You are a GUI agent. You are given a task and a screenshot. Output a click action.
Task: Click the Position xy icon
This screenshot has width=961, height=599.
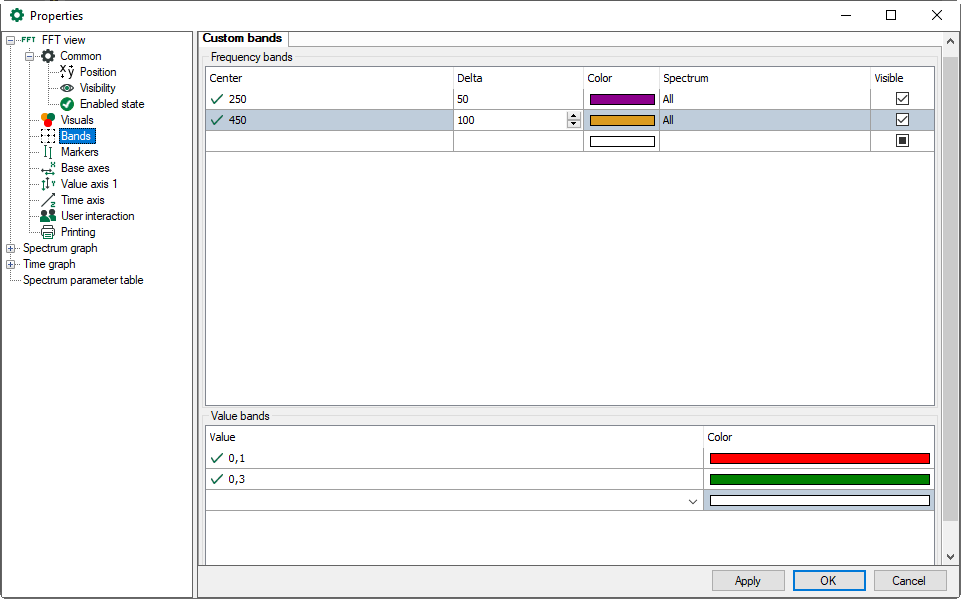pyautogui.click(x=67, y=72)
